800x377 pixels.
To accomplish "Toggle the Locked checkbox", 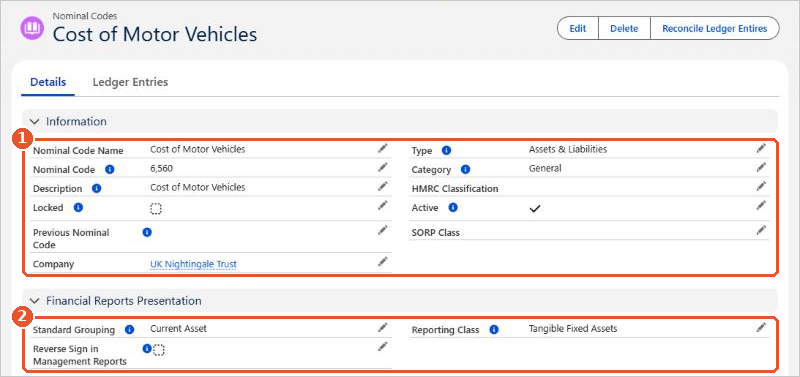I will click(156, 209).
